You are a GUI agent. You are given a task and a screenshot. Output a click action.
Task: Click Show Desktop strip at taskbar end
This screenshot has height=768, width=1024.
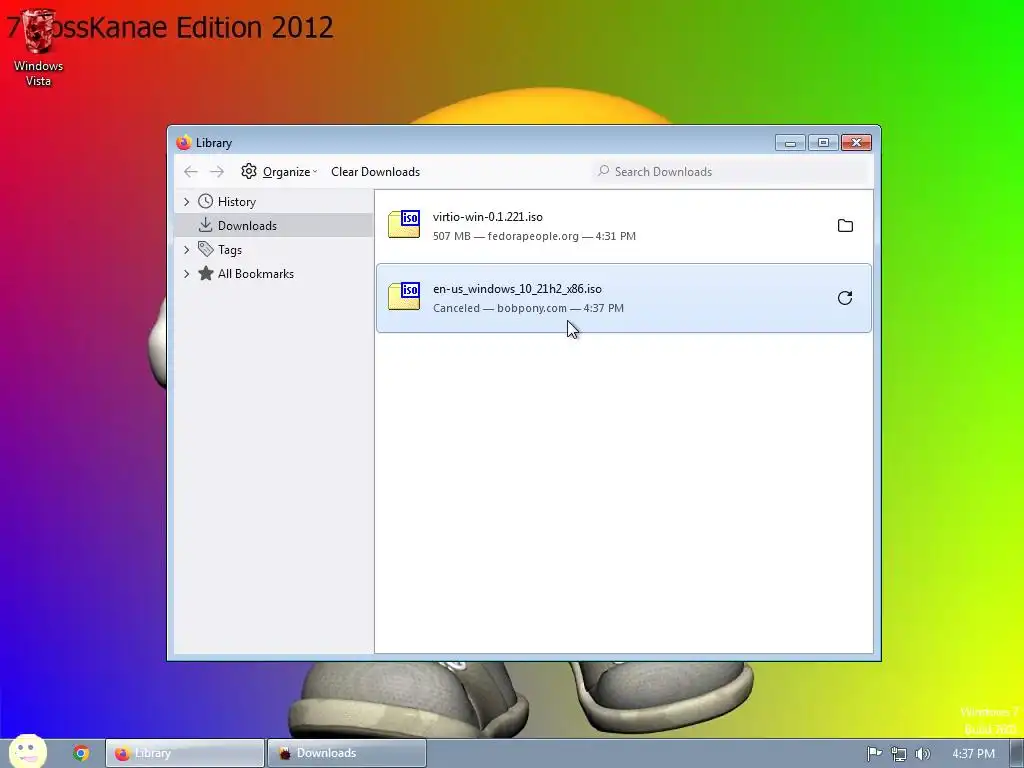pyautogui.click(x=1017, y=754)
